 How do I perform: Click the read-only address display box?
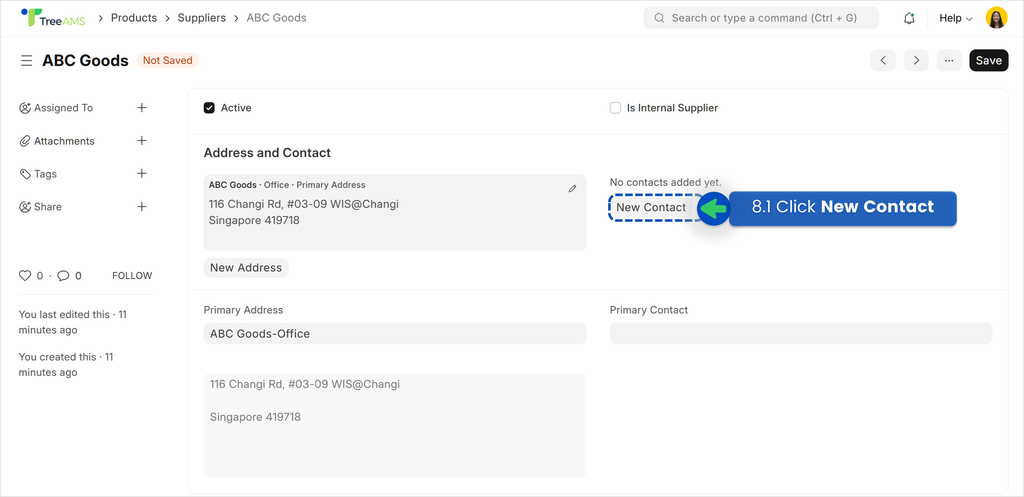(394, 425)
